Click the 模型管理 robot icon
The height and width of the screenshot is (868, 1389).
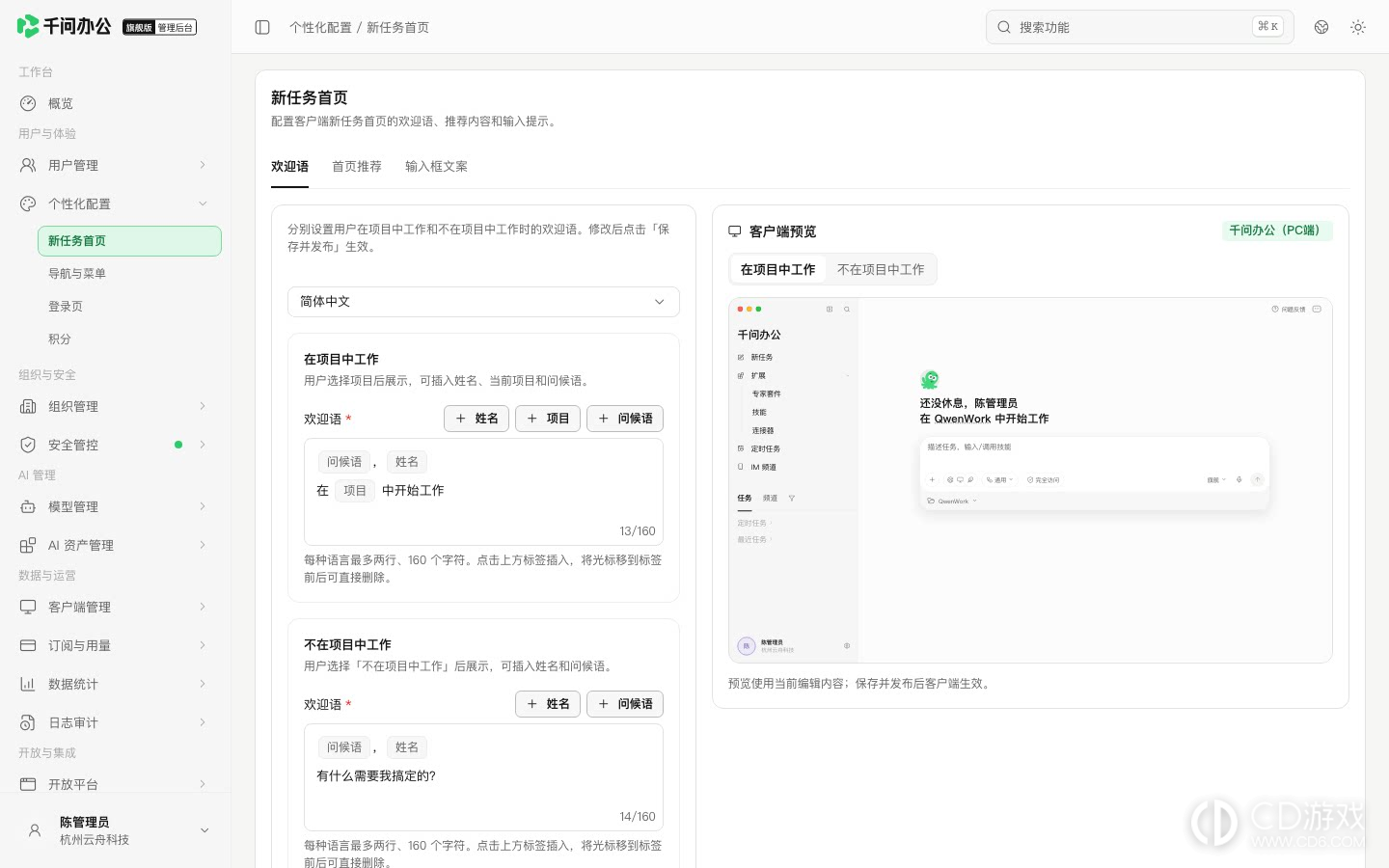pos(28,506)
